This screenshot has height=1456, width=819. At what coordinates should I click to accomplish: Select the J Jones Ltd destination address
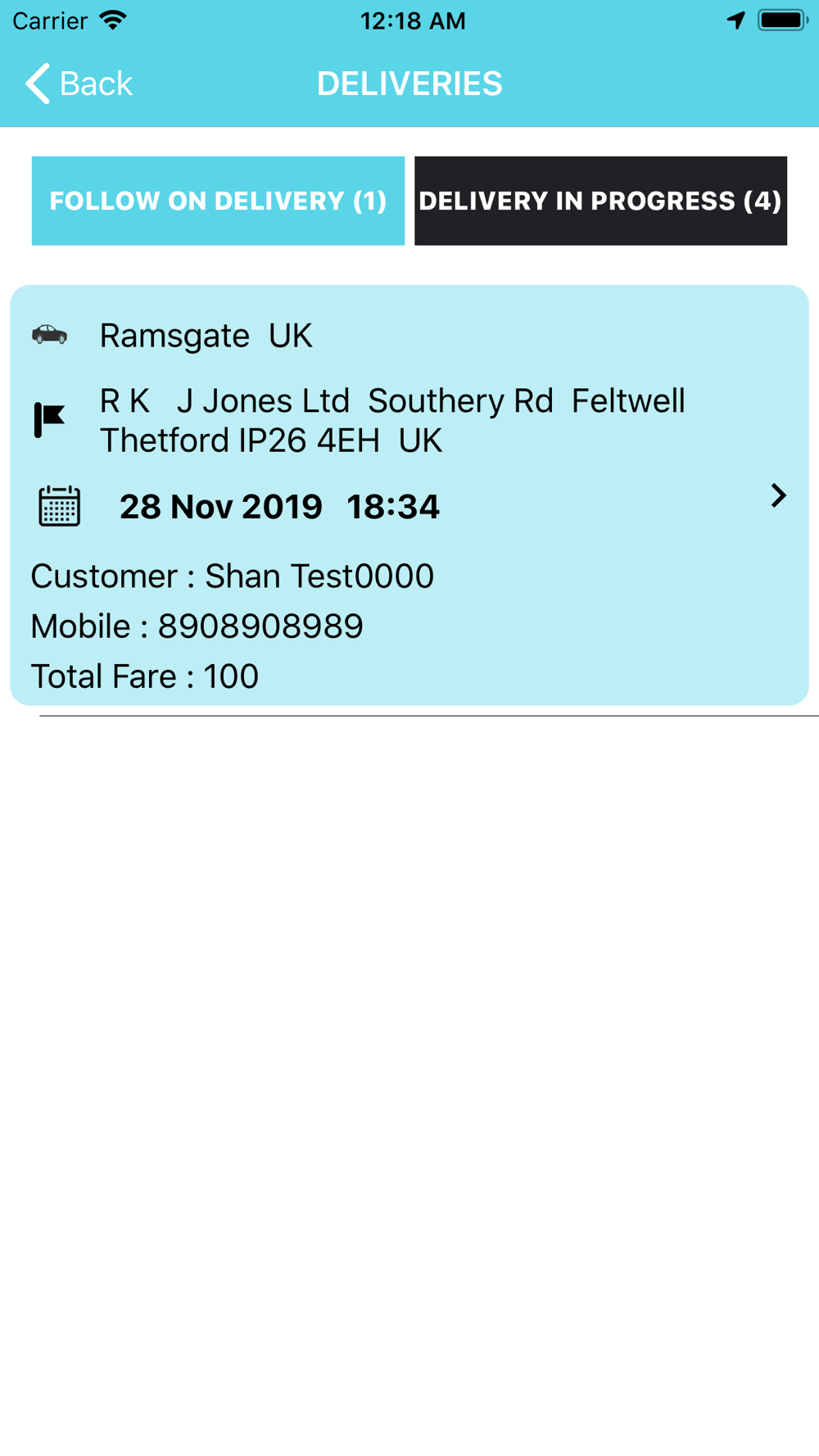pyautogui.click(x=391, y=420)
